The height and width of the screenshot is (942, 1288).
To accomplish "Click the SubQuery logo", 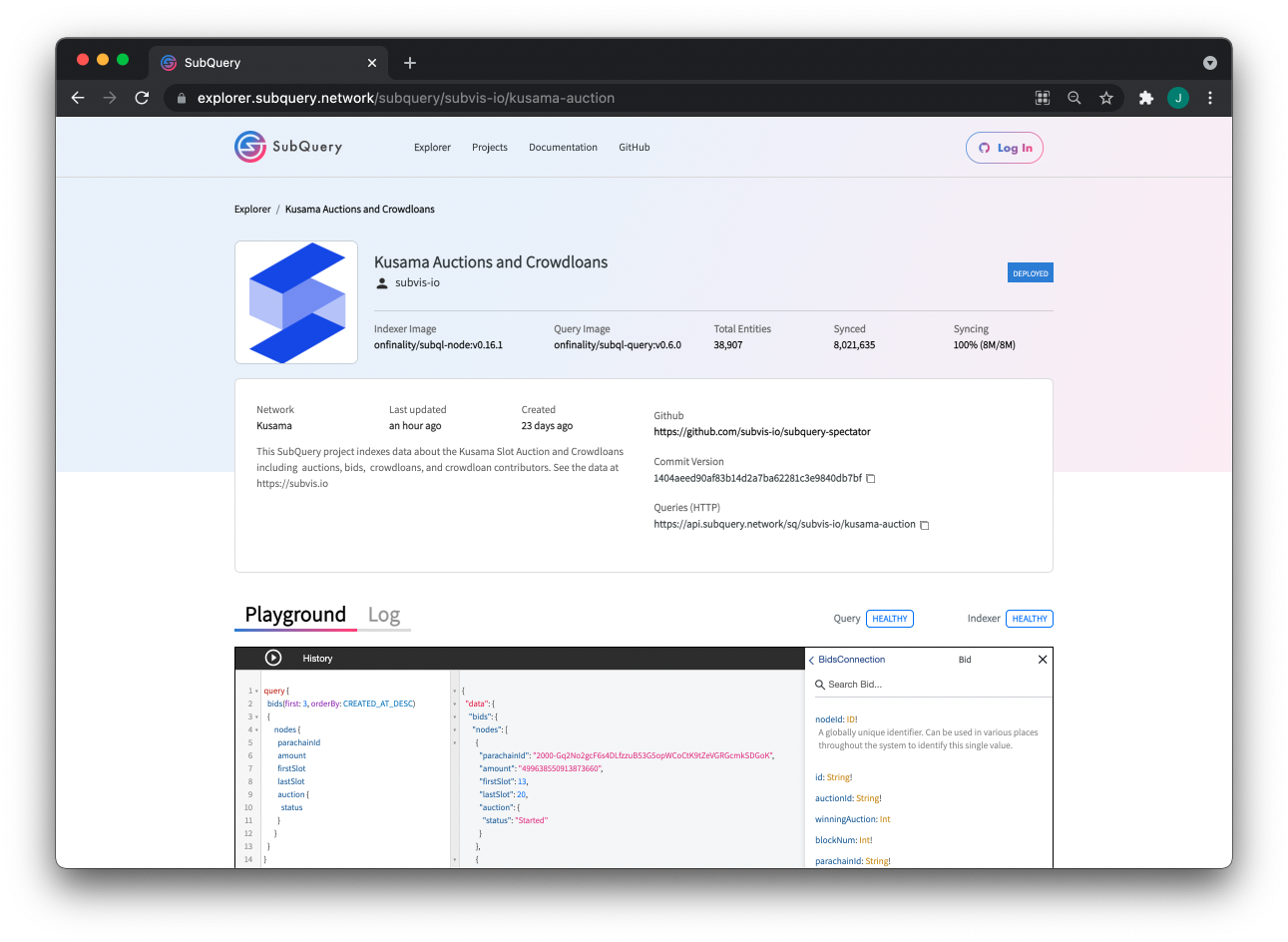I will click(288, 147).
